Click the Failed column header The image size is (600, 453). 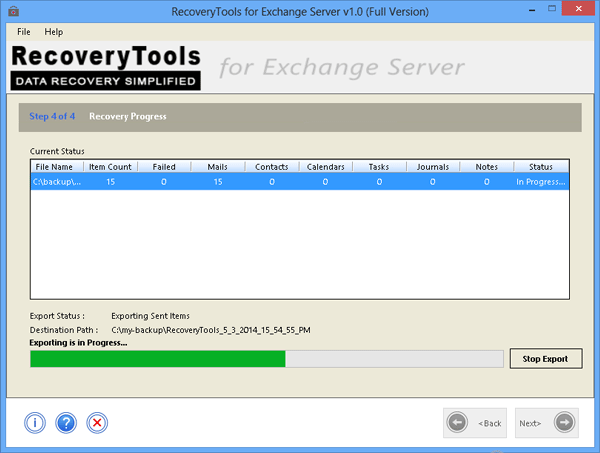[x=164, y=167]
